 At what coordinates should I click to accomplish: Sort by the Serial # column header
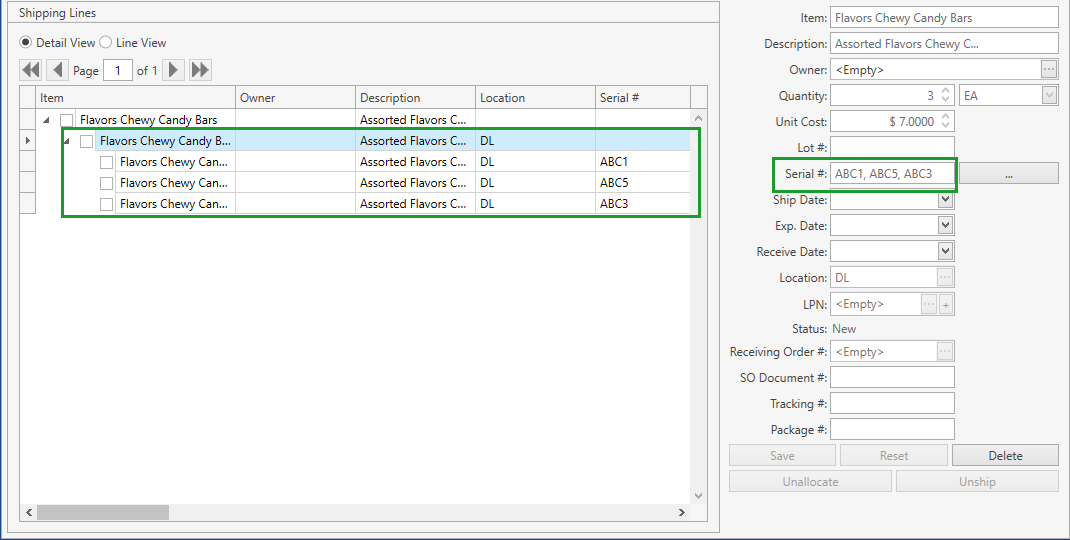(x=642, y=98)
